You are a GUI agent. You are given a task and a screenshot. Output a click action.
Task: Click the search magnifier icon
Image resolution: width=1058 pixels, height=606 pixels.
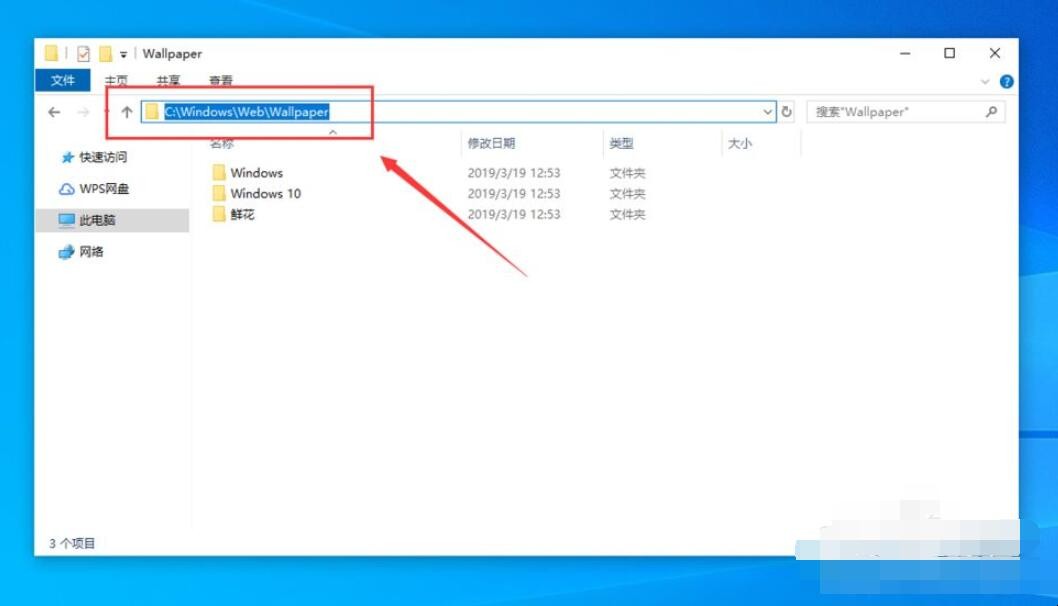pyautogui.click(x=991, y=112)
